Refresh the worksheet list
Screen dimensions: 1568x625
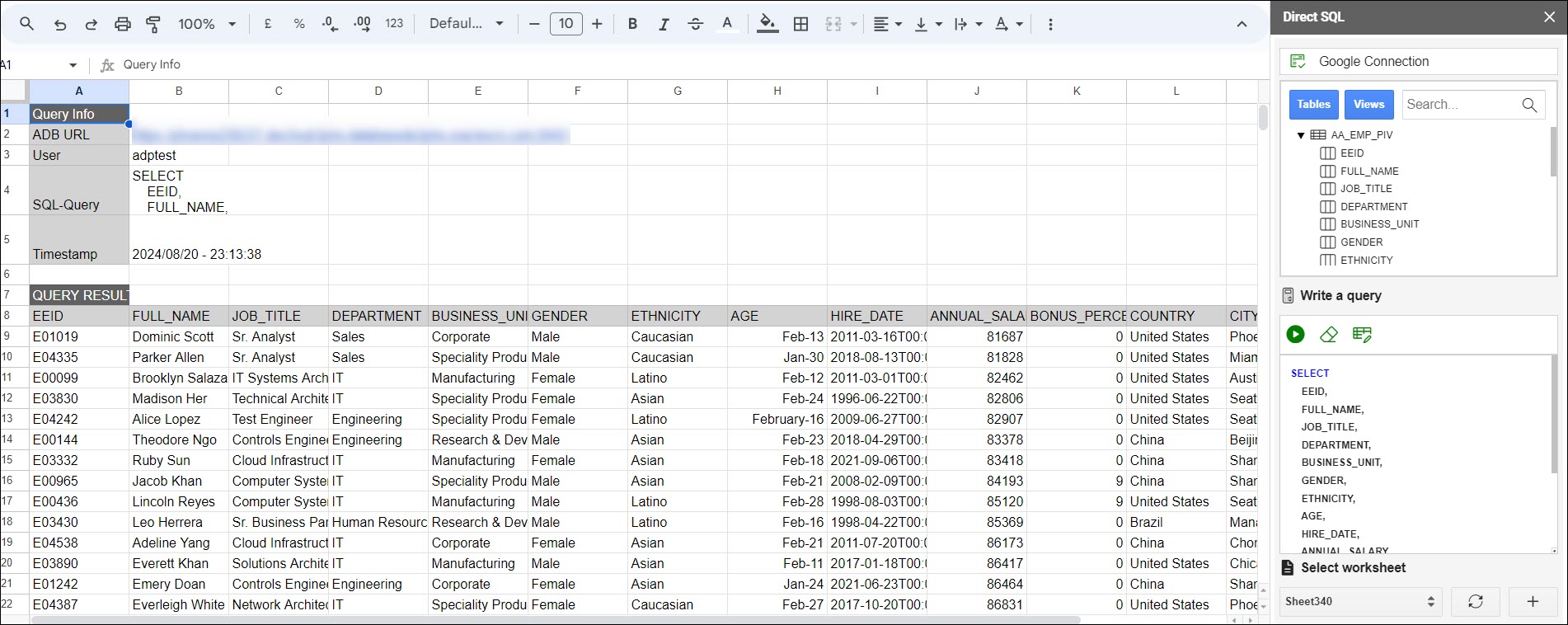(x=1475, y=601)
